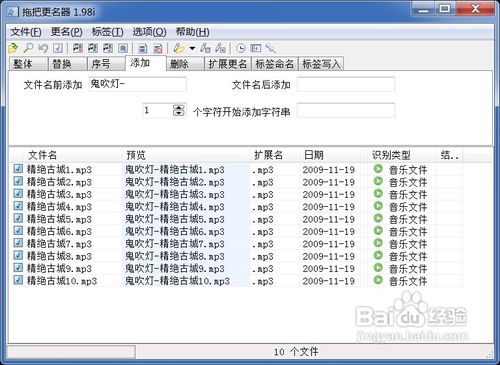
Task: Switch to the 整体 tab
Action: click(29, 64)
